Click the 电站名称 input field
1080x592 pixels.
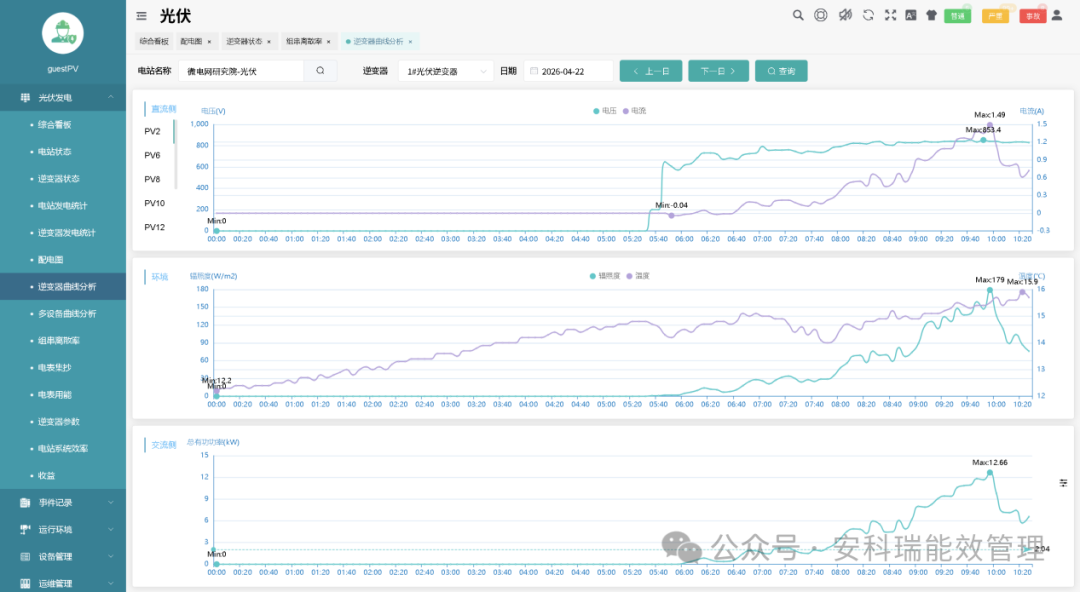241,71
